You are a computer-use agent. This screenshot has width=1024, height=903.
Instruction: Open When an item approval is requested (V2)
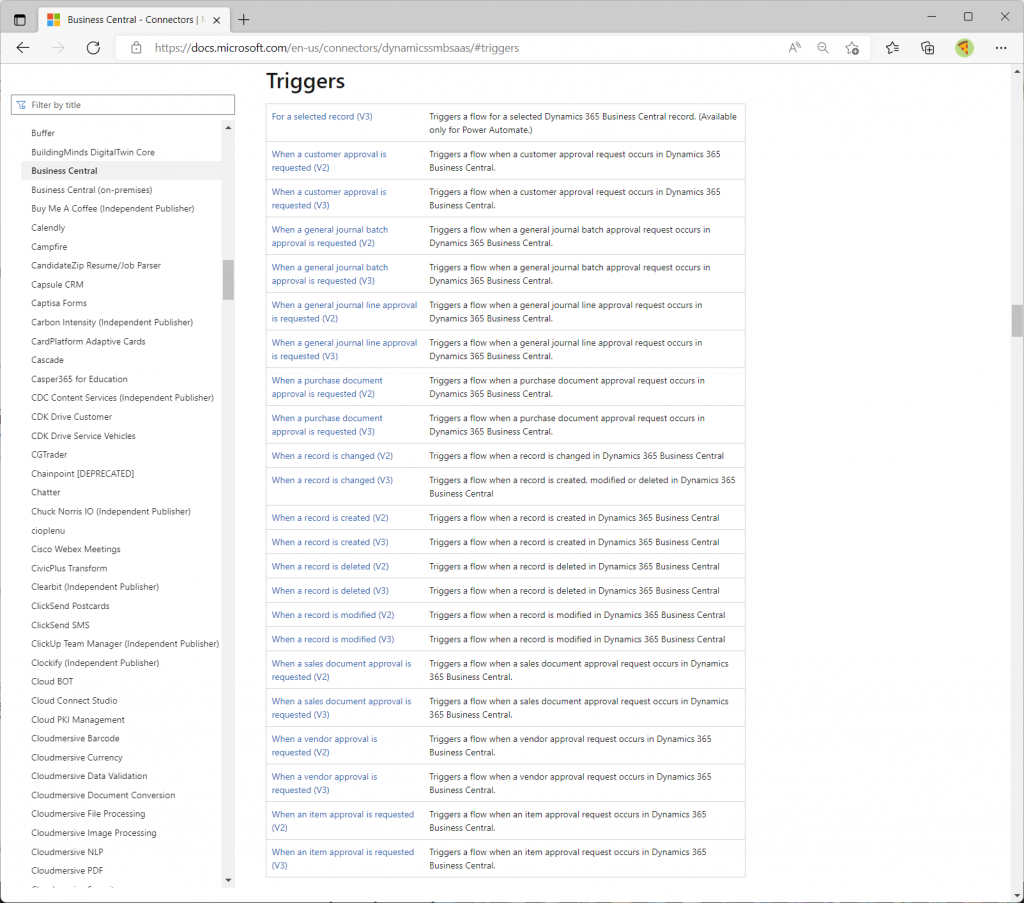pos(343,821)
